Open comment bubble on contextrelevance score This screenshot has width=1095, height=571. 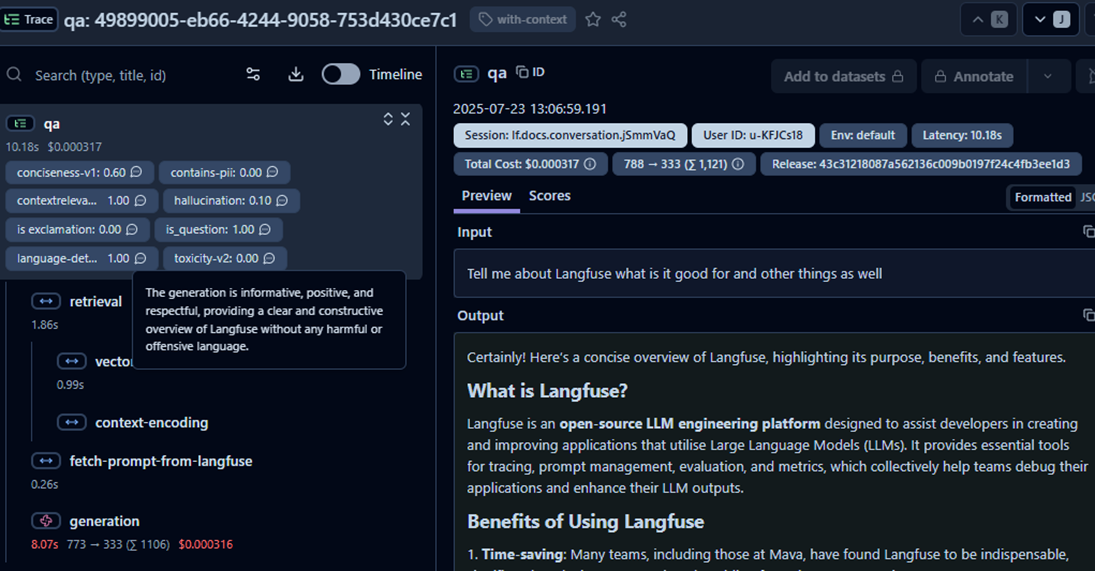140,200
